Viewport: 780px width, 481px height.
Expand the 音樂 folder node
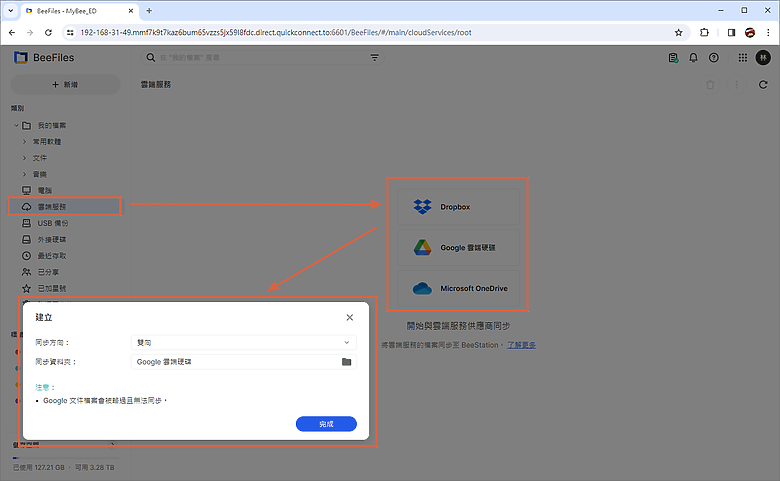(24, 174)
